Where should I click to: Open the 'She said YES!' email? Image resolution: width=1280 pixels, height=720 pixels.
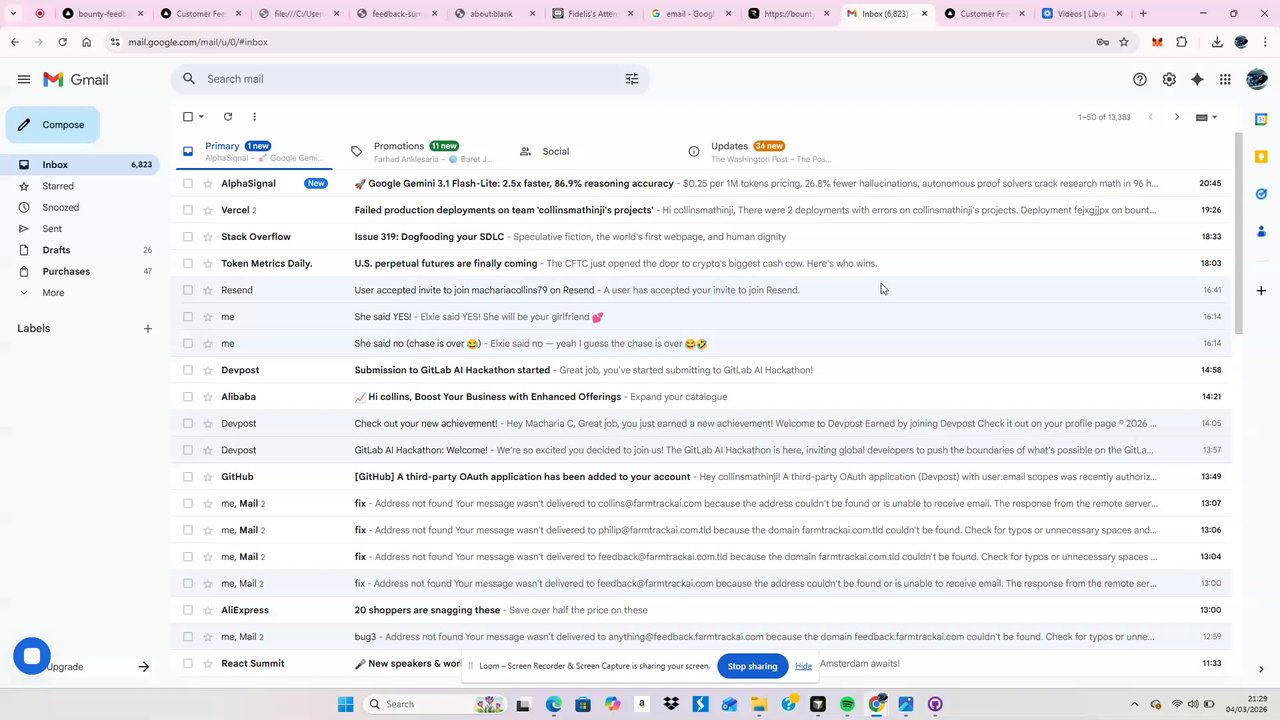(701, 317)
